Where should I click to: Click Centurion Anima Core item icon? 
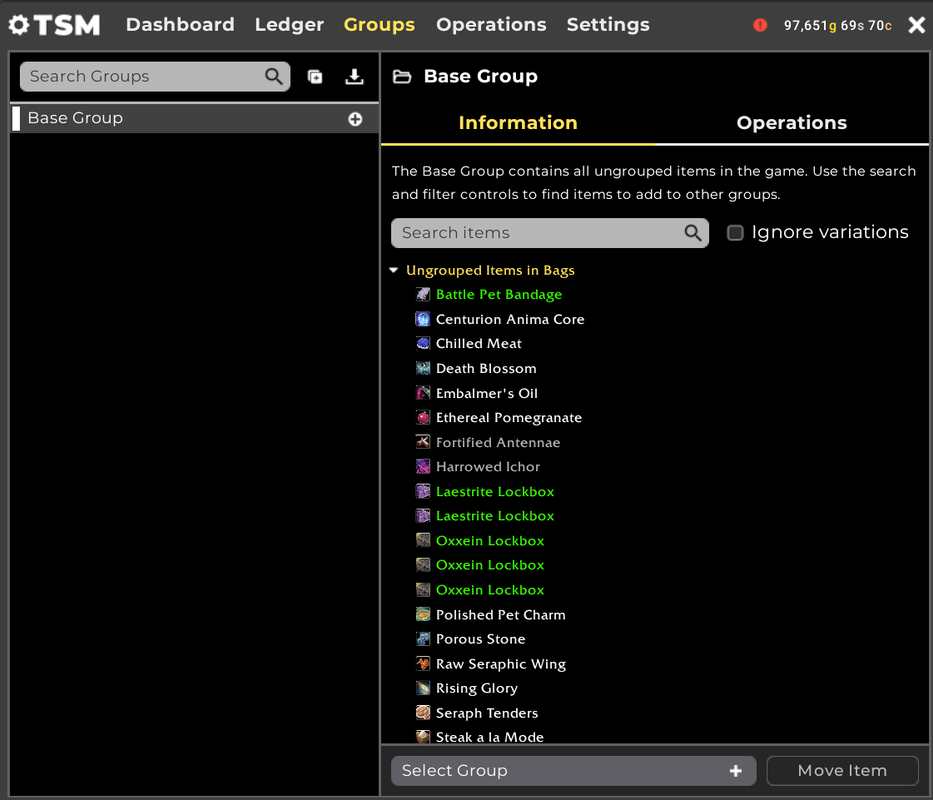(x=423, y=319)
